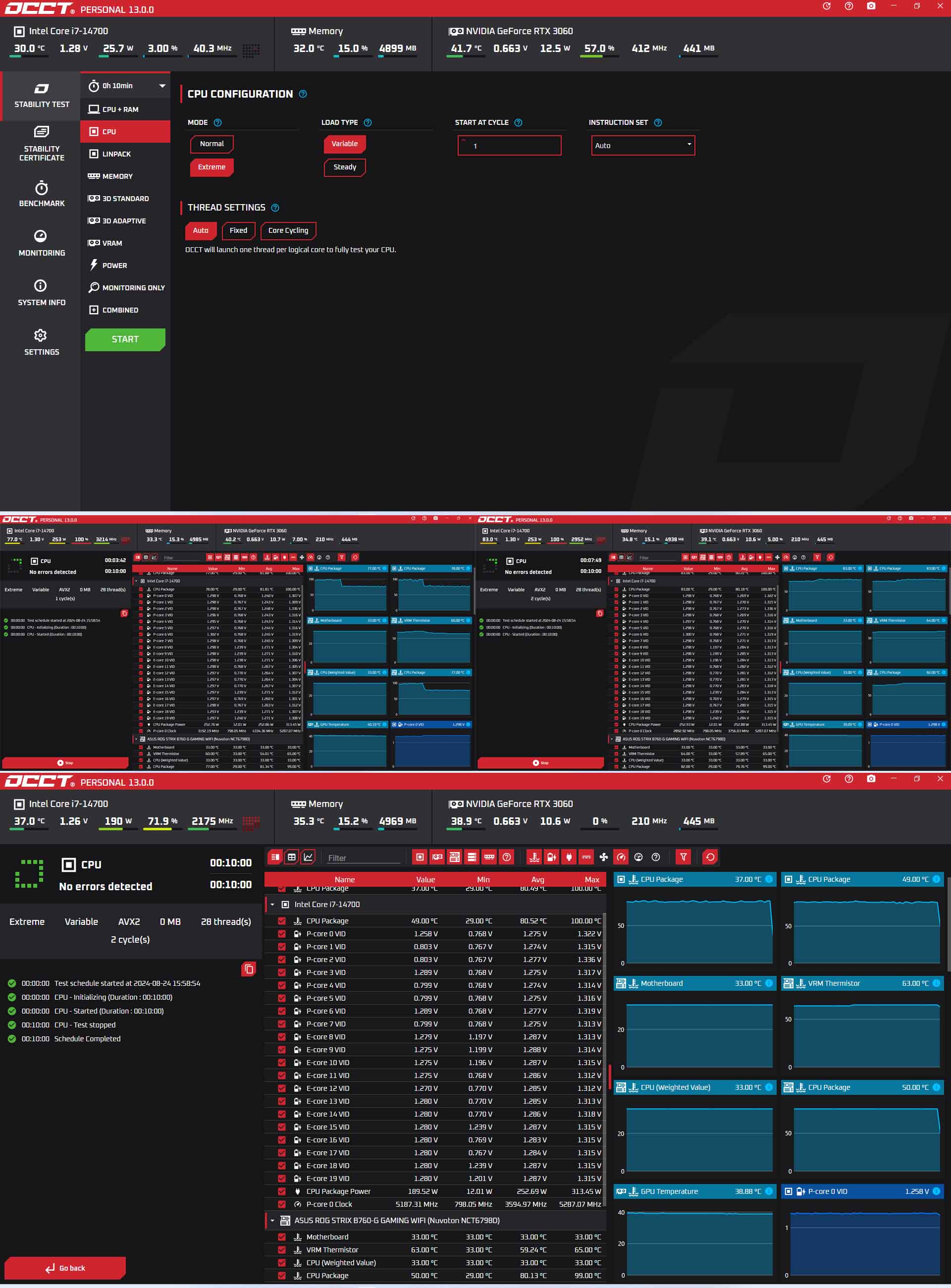Click the copy log icon
The height and width of the screenshot is (1288, 951).
(248, 969)
